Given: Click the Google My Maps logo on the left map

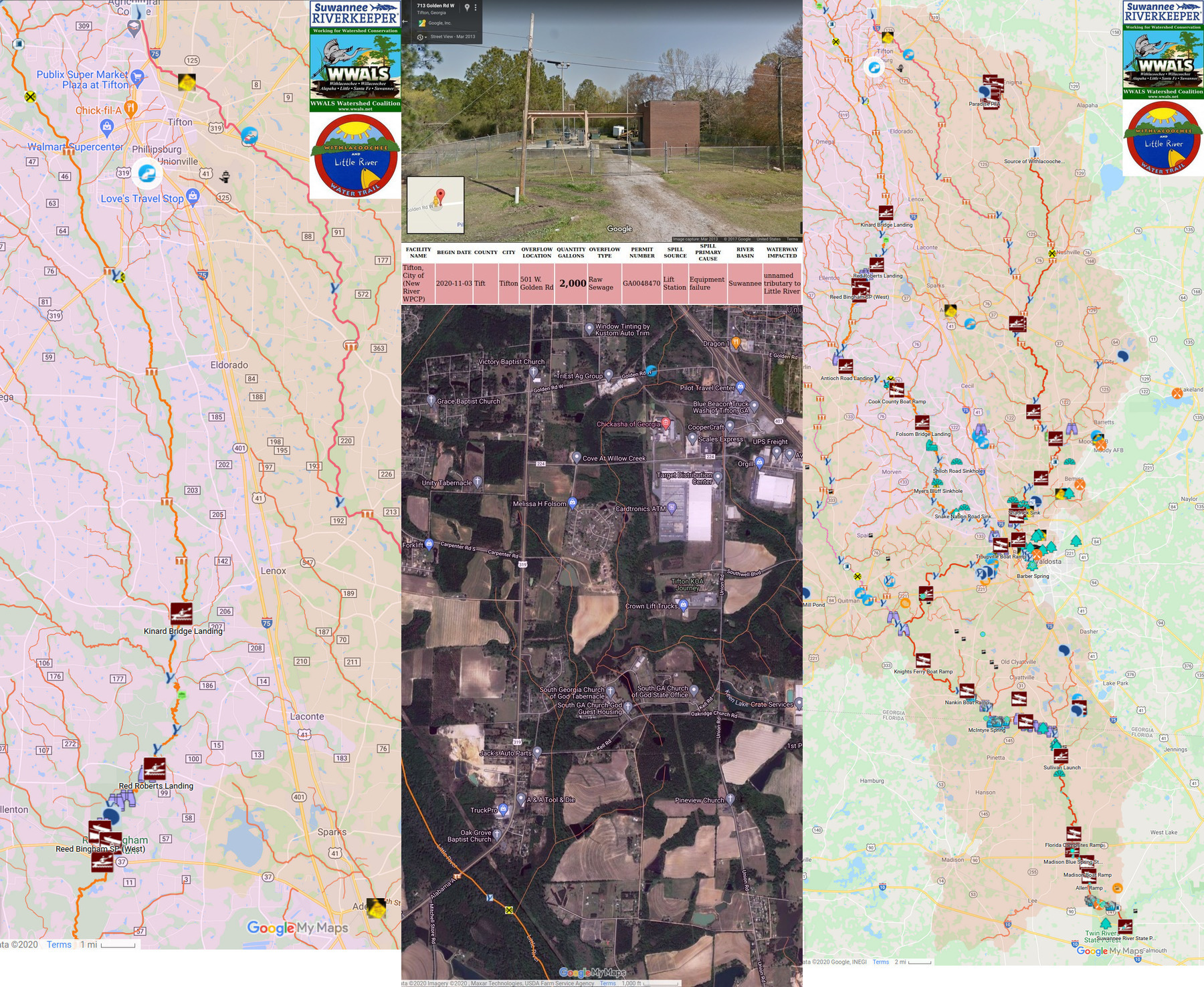Looking at the screenshot, I should [x=298, y=927].
